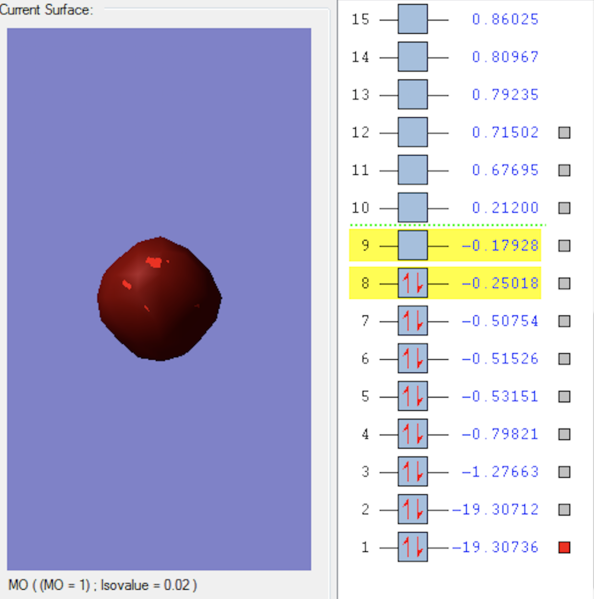Click energy value 0.80967
The height and width of the screenshot is (599, 594).
pos(505,57)
